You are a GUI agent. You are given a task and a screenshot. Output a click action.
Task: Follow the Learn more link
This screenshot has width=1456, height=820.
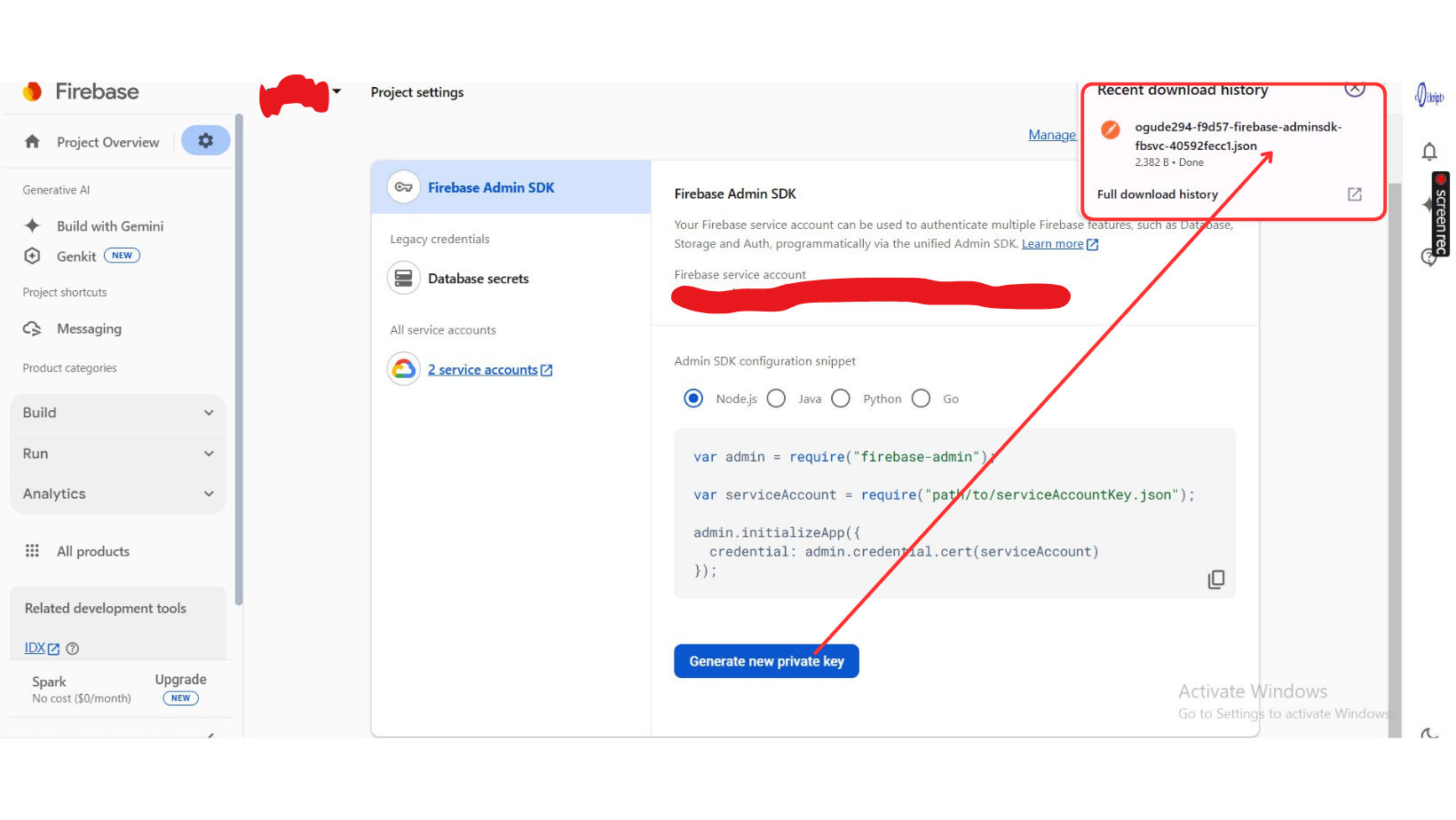tap(1052, 244)
